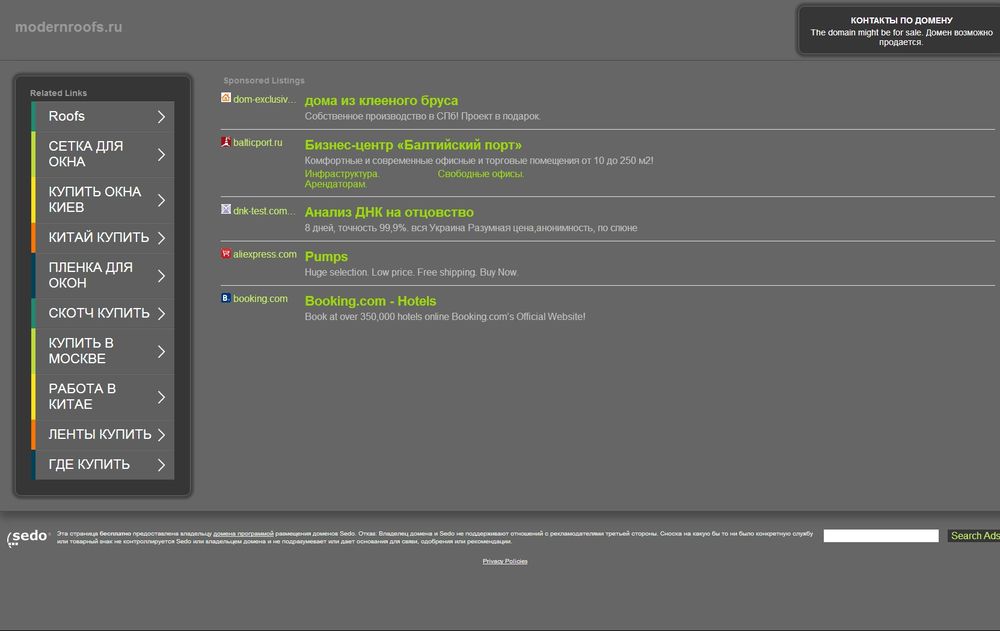1000x631 pixels.
Task: Click 'Huge selection. Low price' description text
Action: 411,272
